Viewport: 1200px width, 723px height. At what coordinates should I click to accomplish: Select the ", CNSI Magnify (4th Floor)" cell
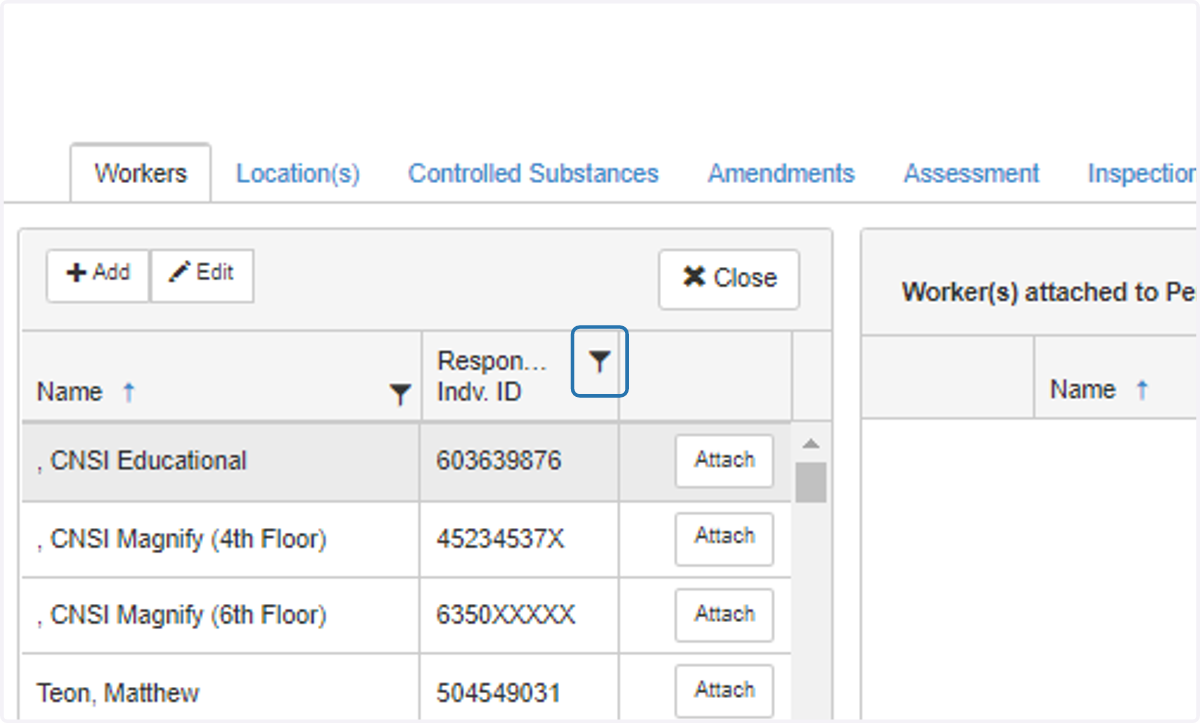(x=221, y=539)
